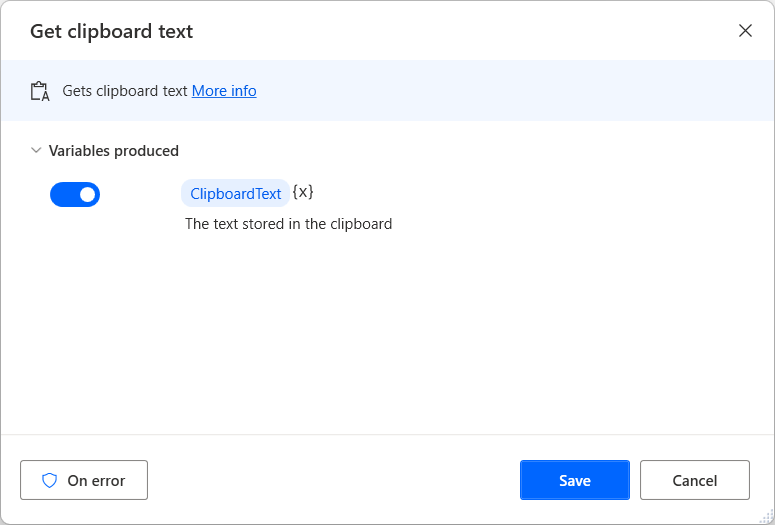Rename the ClipboardText variable chip

[x=235, y=193]
